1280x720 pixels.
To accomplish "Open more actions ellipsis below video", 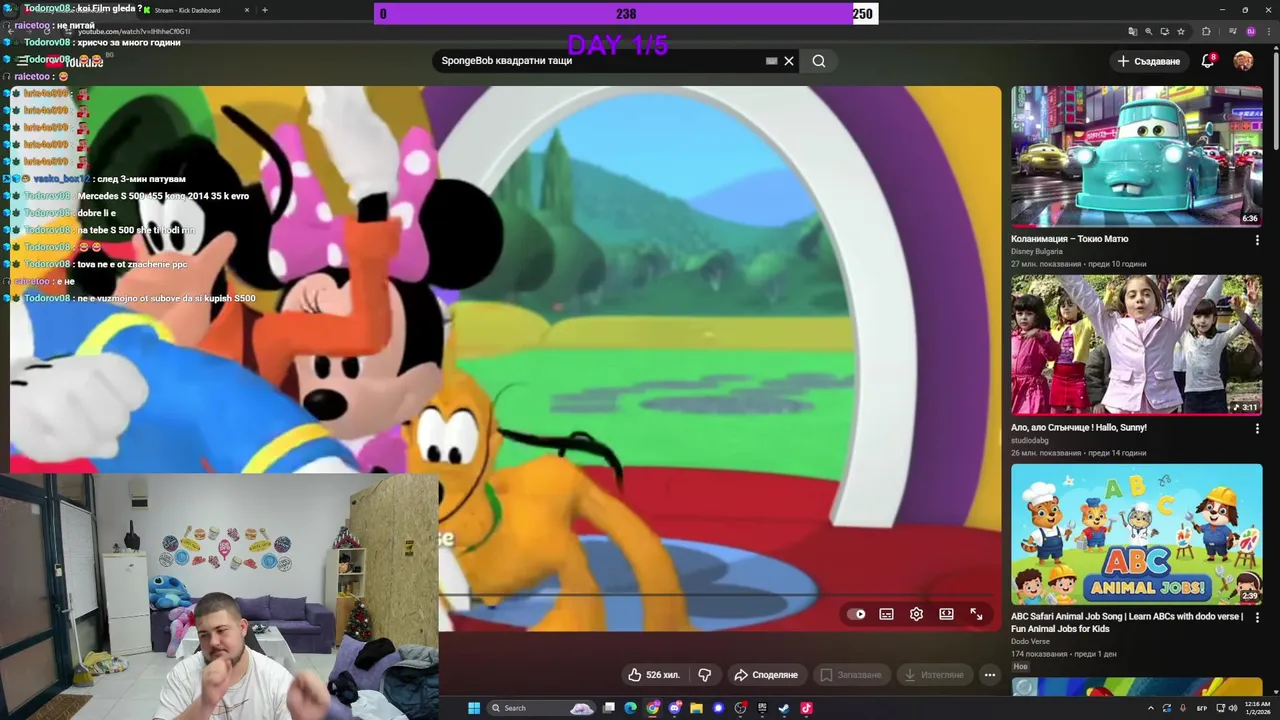I will tap(989, 675).
